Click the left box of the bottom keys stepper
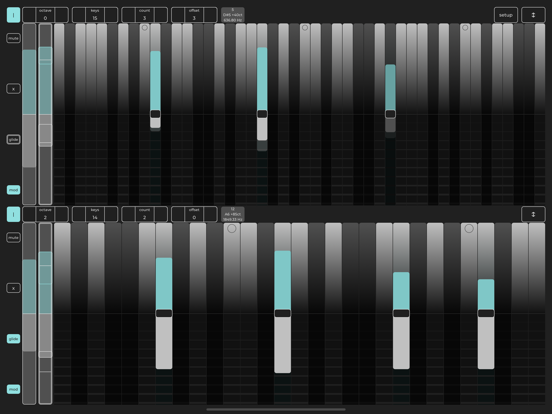 click(x=79, y=214)
